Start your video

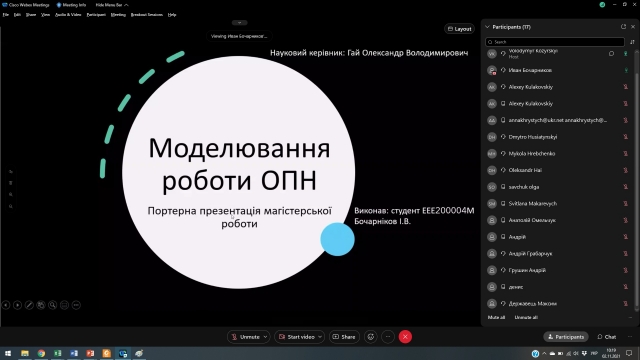[297, 337]
